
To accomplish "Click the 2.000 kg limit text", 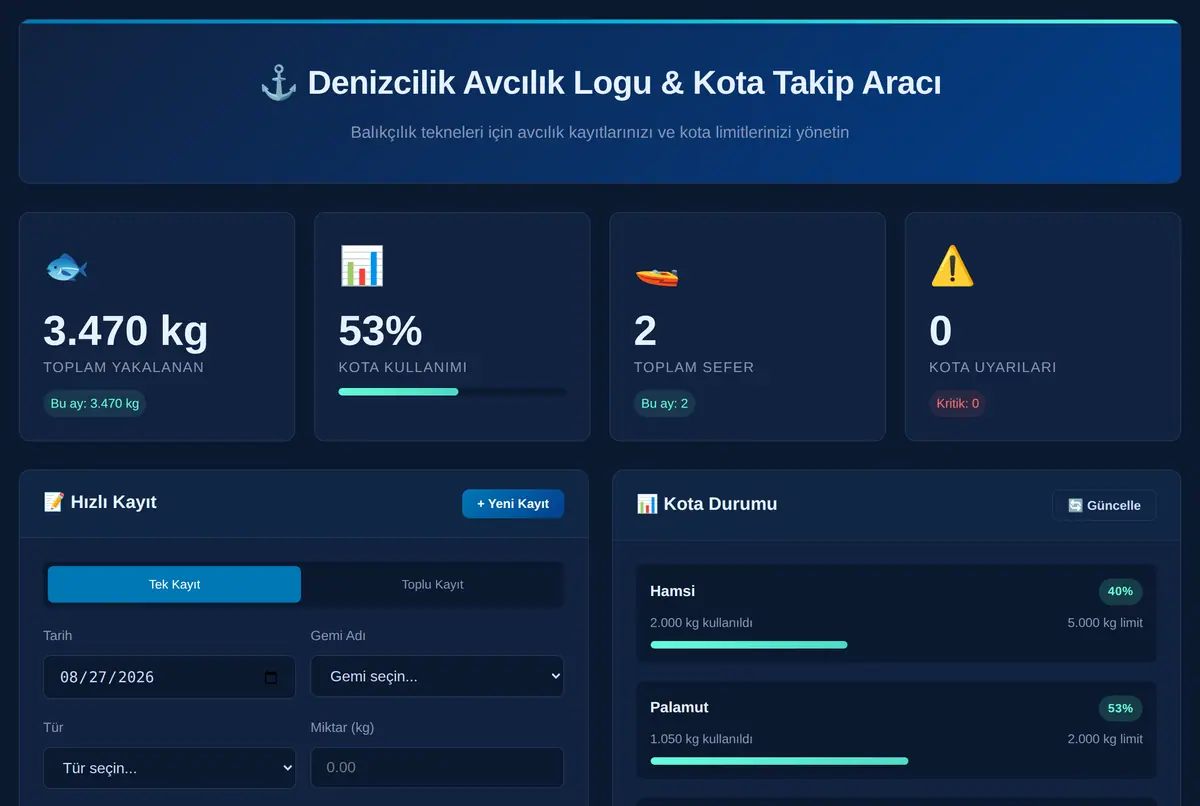I will coord(1105,739).
